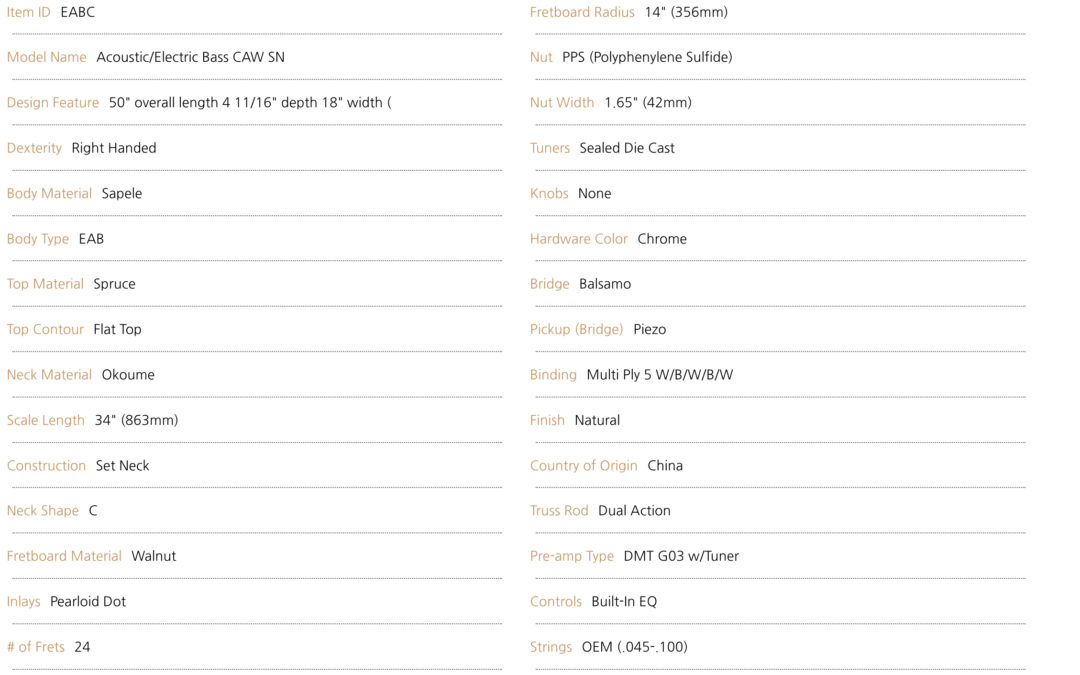This screenshot has height=675, width=1080.
Task: Select the Nut PPS value text
Action: tap(647, 57)
